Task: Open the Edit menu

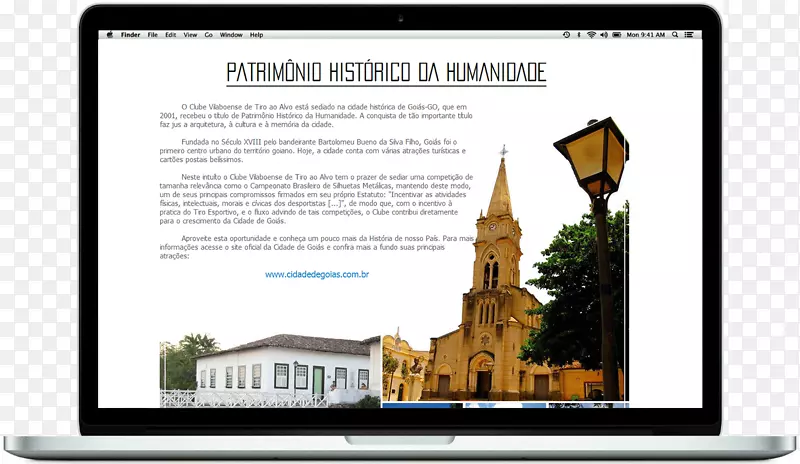Action: (171, 35)
